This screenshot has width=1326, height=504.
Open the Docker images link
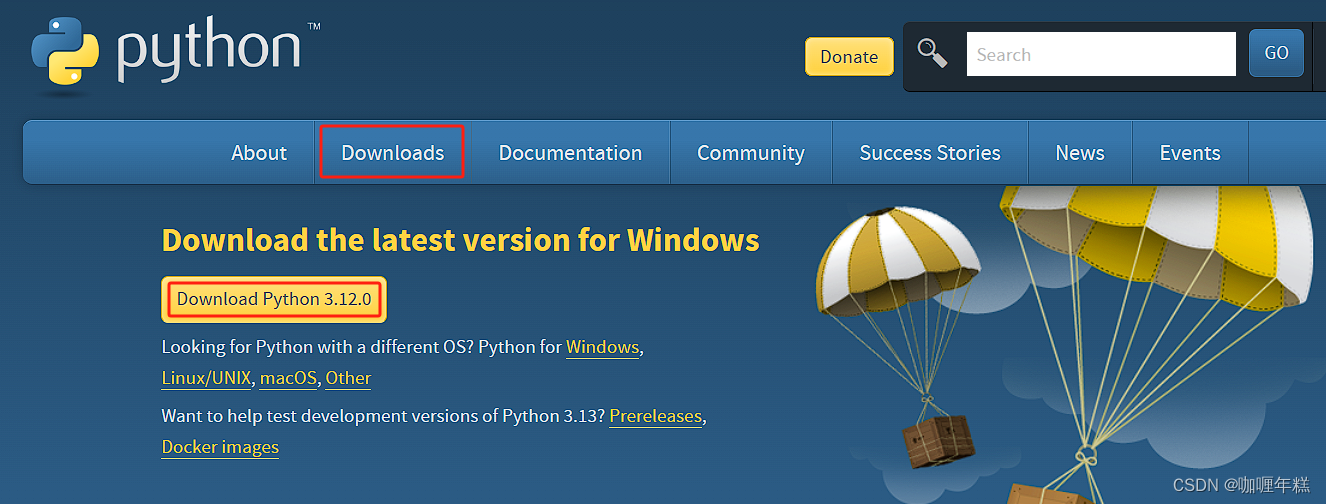(220, 447)
